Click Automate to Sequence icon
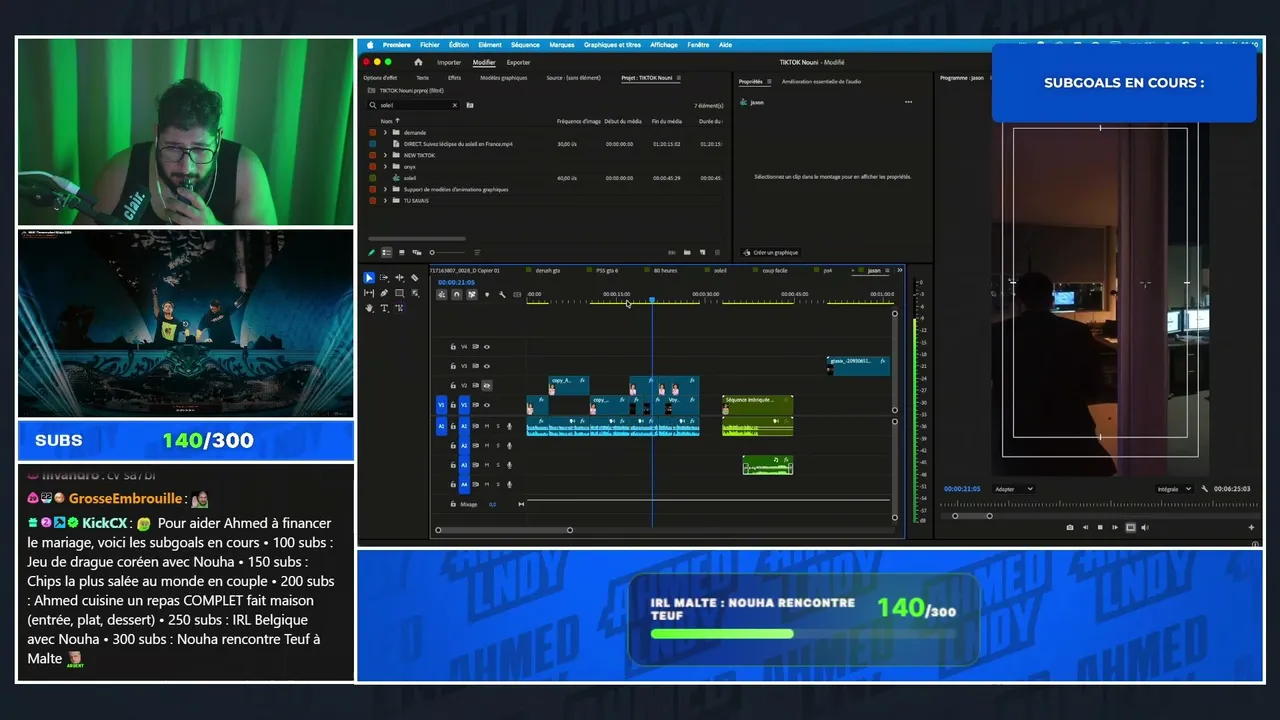Viewport: 1280px width, 720px height. point(673,252)
